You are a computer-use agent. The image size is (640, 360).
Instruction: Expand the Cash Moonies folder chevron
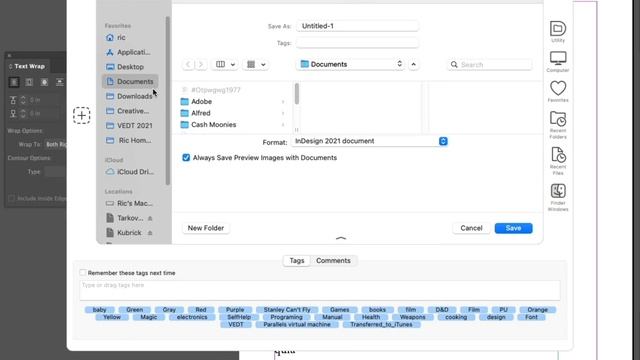[x=283, y=124]
